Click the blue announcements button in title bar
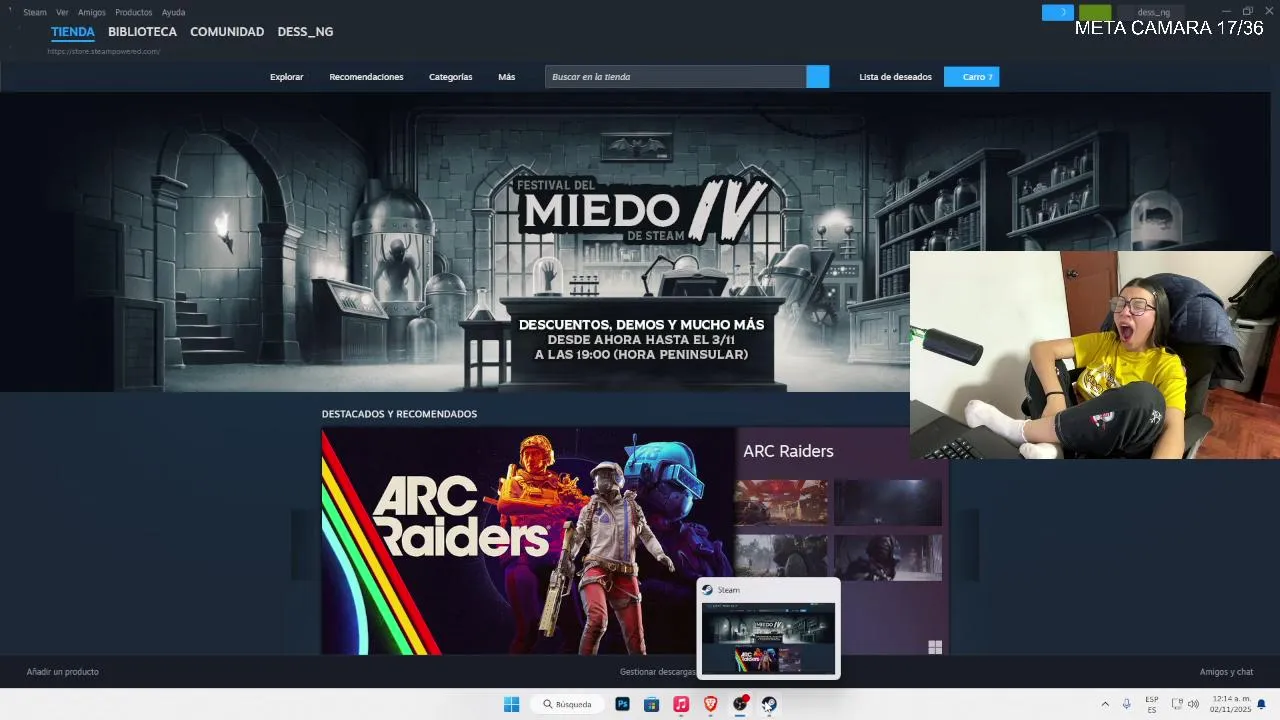 pyautogui.click(x=1058, y=12)
